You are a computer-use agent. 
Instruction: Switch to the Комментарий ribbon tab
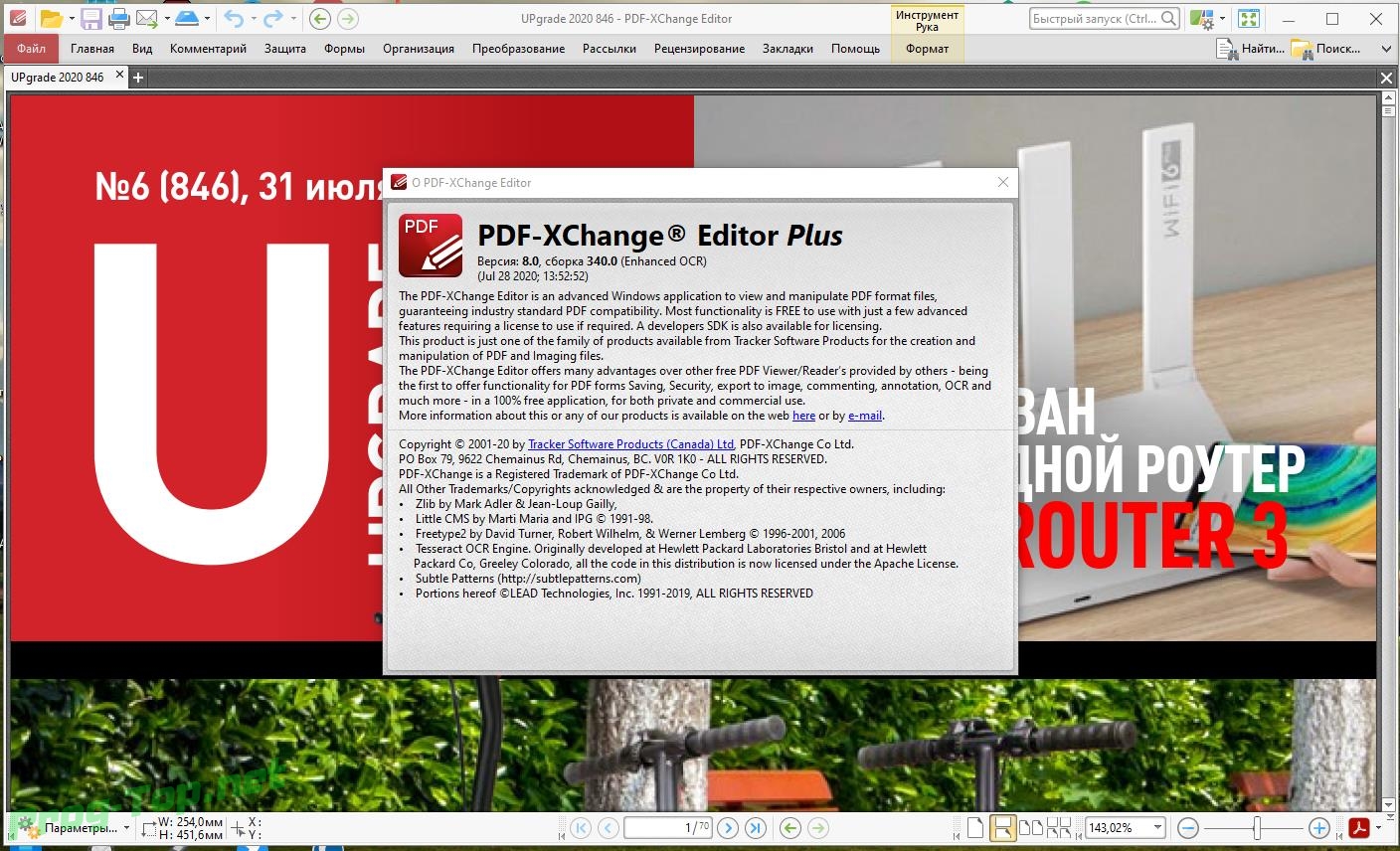(x=208, y=48)
